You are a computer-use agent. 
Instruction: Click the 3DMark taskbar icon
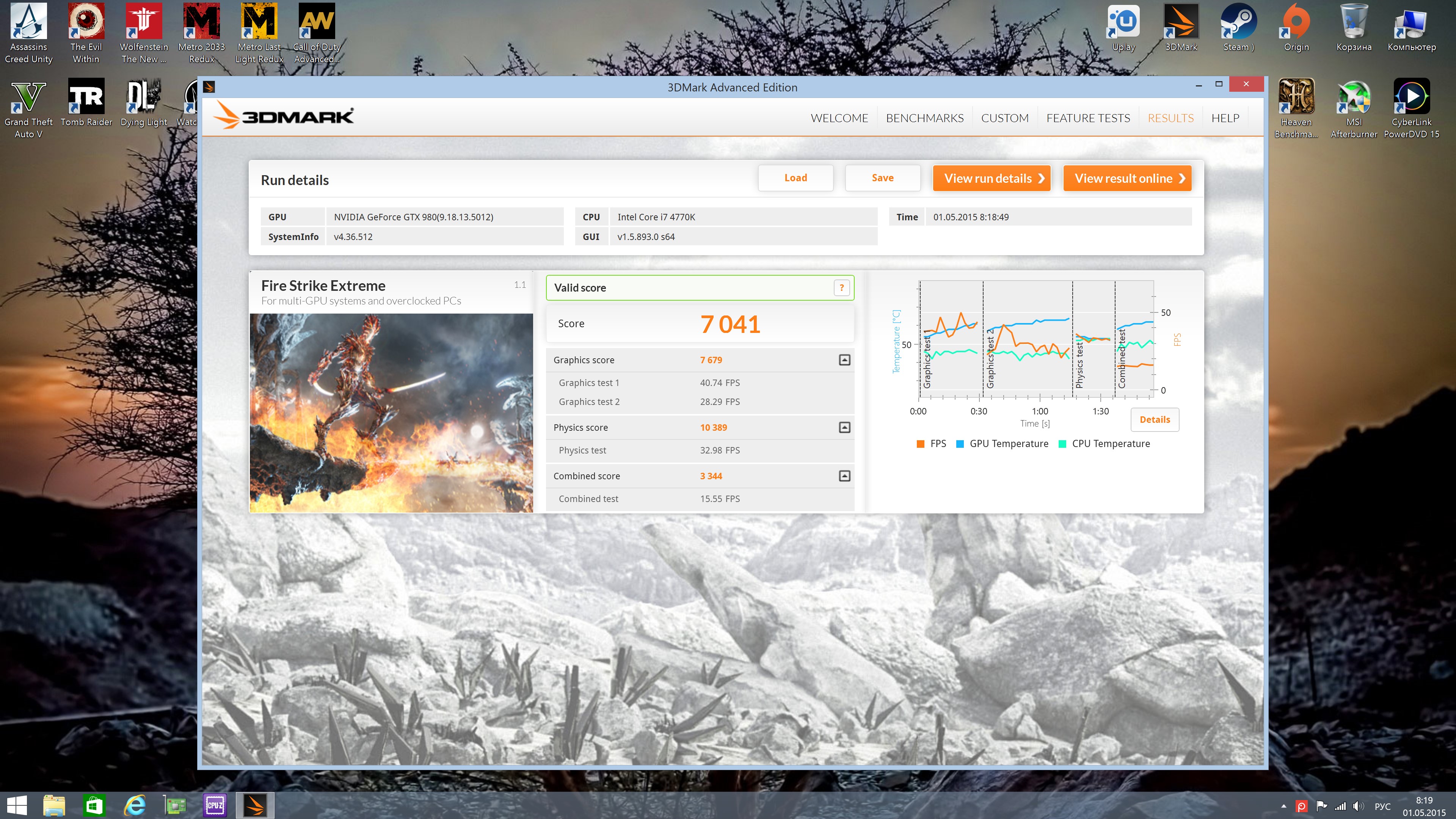(255, 805)
